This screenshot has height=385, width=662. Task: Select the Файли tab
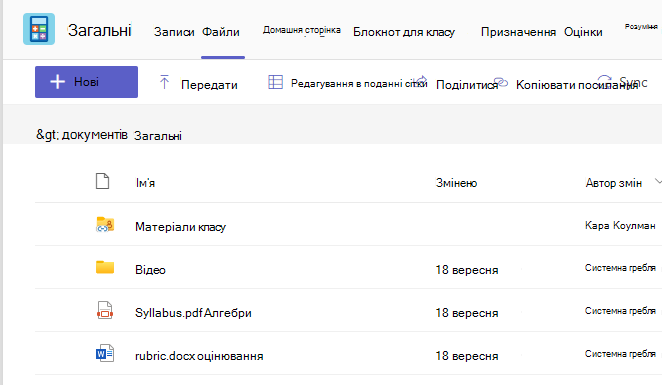[221, 32]
